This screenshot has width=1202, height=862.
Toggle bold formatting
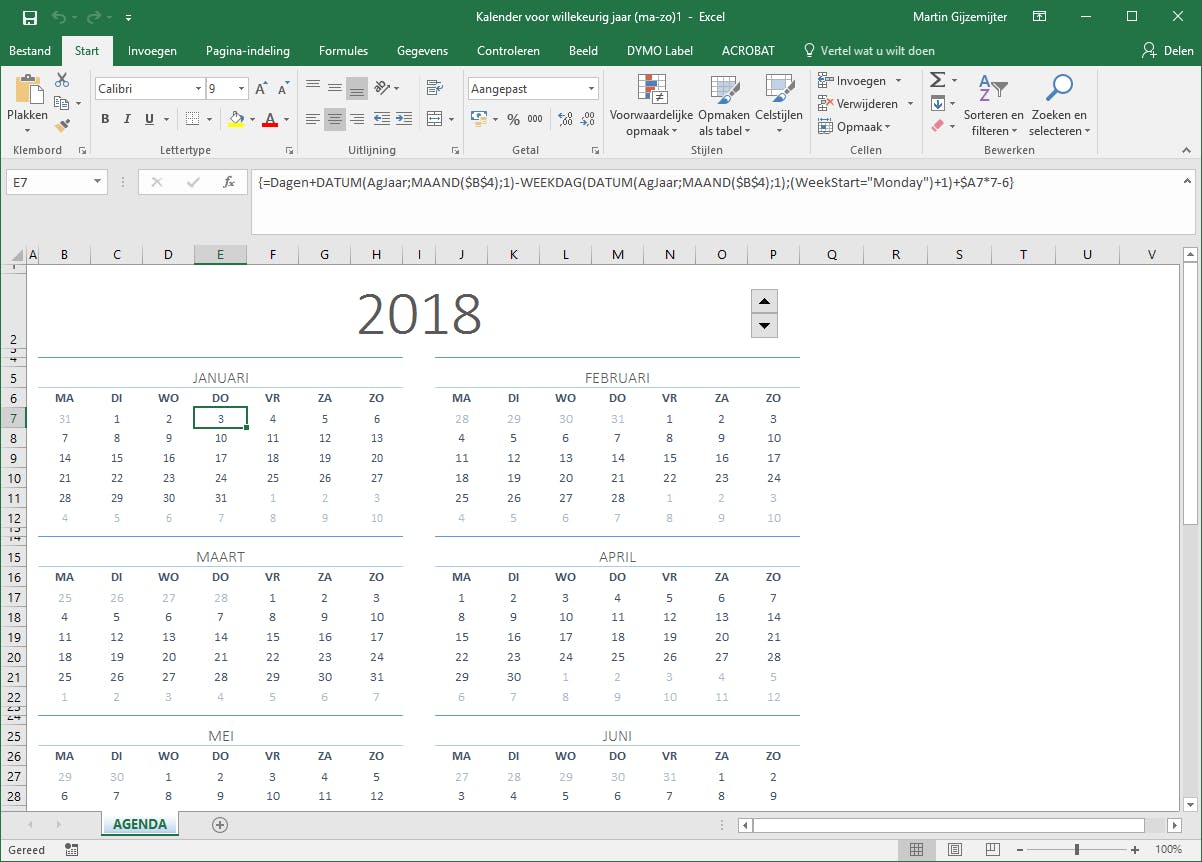click(x=104, y=118)
